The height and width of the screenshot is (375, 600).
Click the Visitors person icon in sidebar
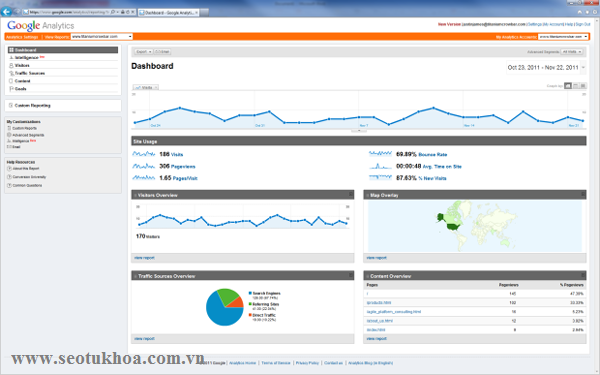coord(11,65)
